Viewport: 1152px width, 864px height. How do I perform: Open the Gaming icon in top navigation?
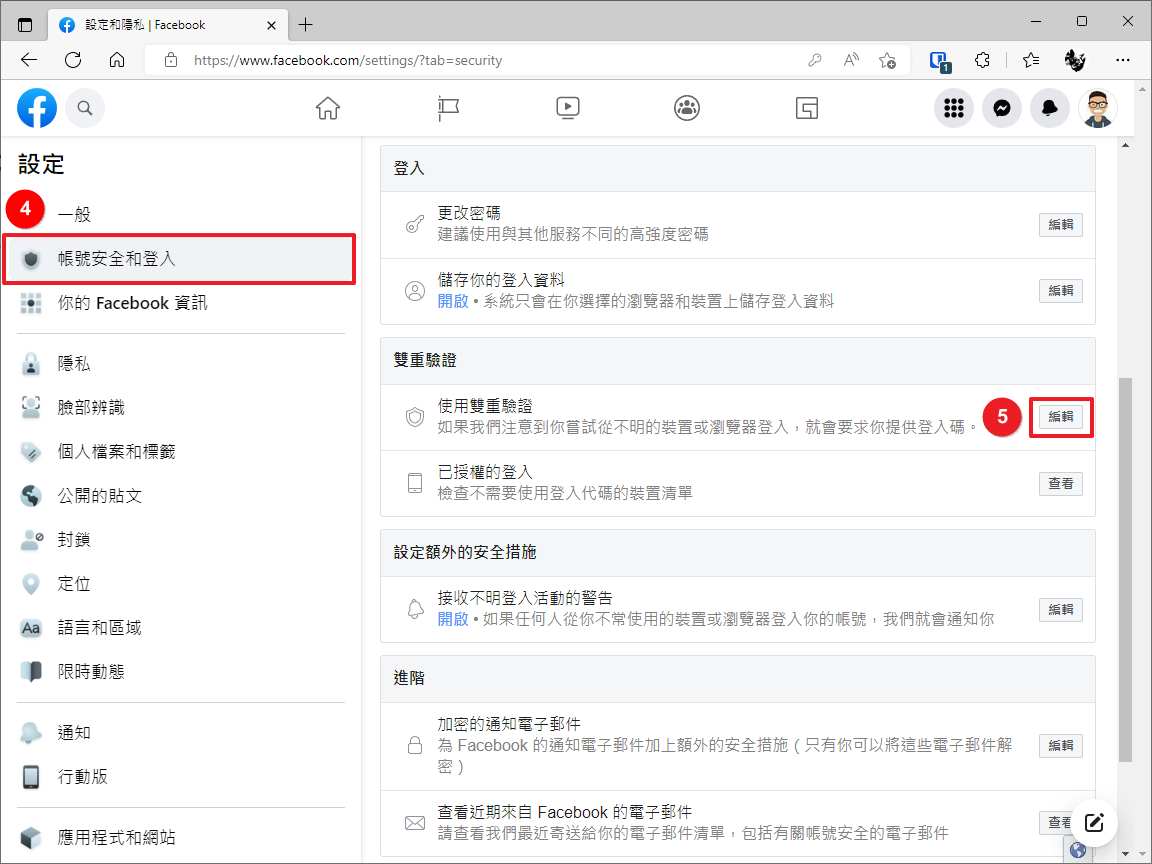click(x=807, y=108)
